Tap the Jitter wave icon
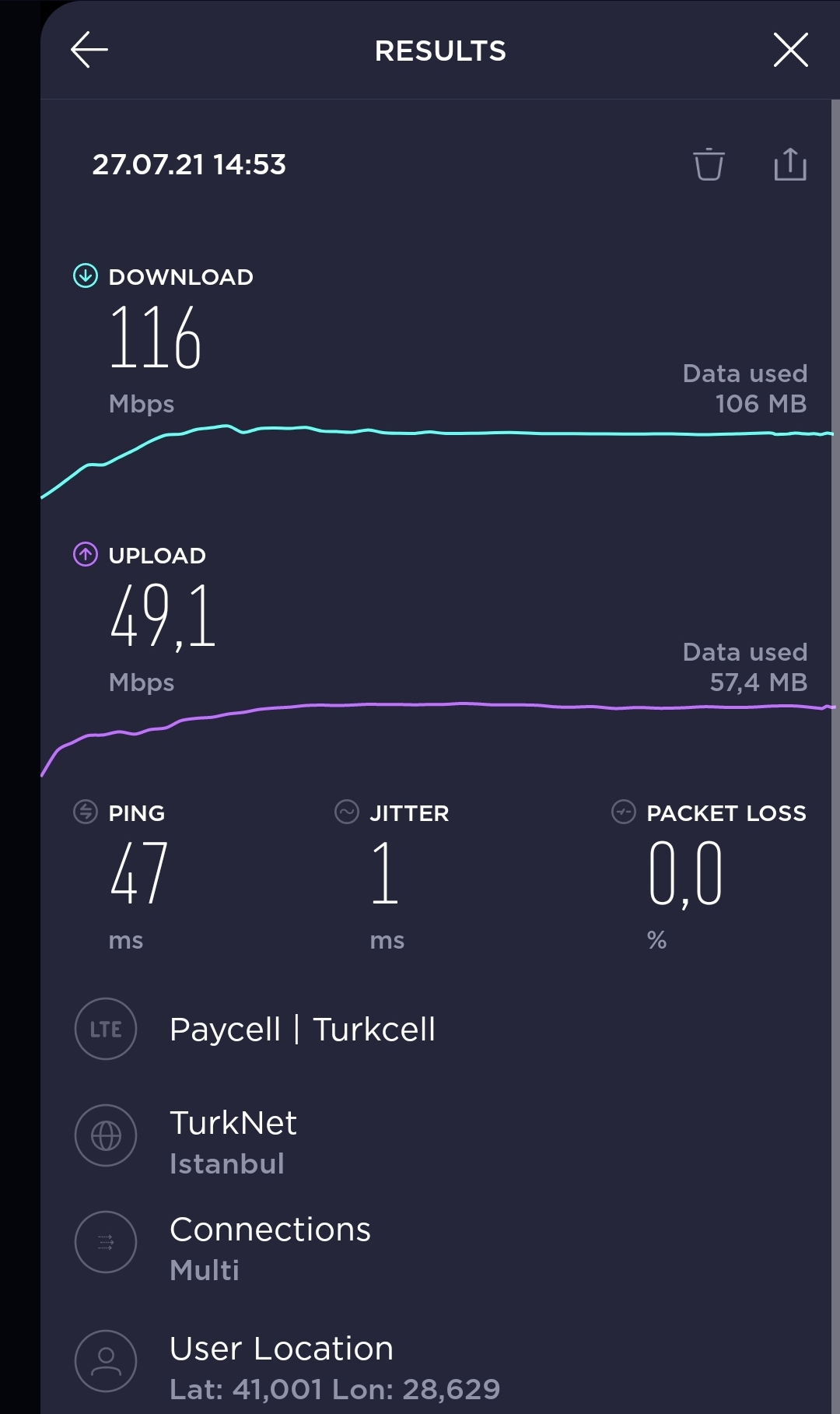This screenshot has width=840, height=1414. click(347, 812)
